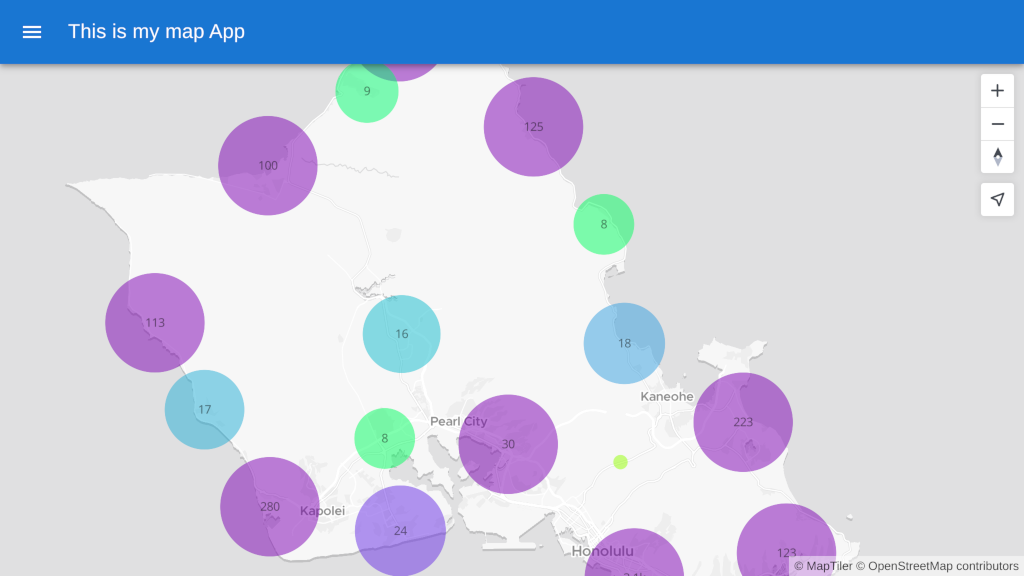Select the purple cluster showing 100
The image size is (1024, 576).
coord(268,165)
